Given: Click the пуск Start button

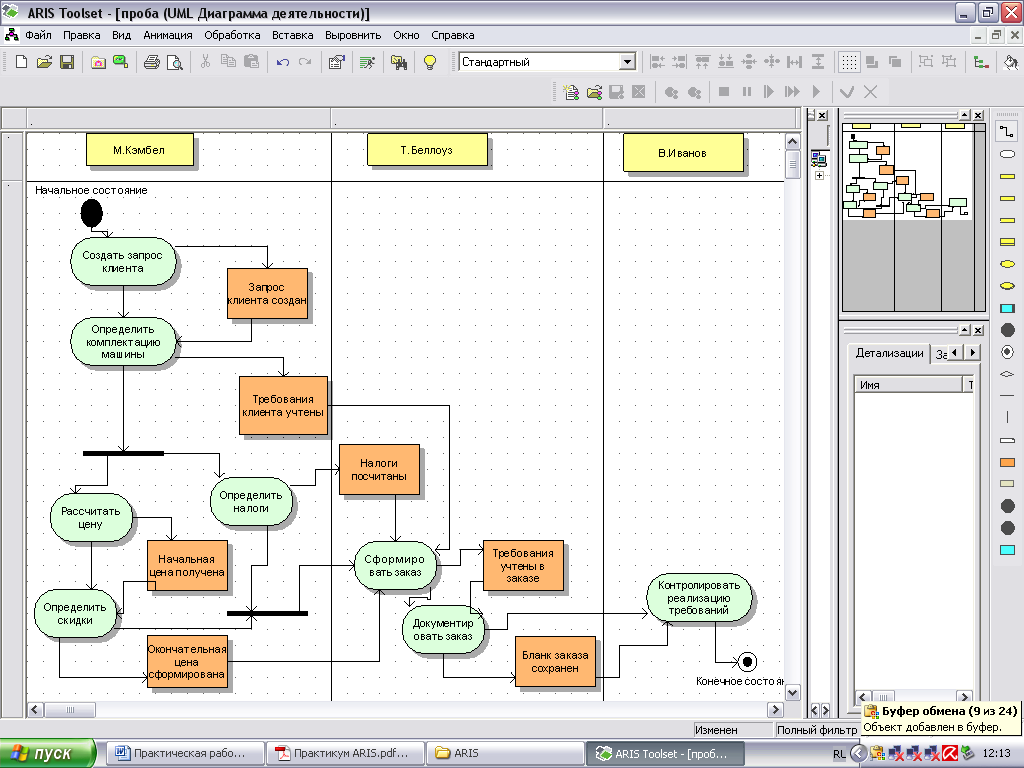Looking at the screenshot, I should (x=48, y=753).
